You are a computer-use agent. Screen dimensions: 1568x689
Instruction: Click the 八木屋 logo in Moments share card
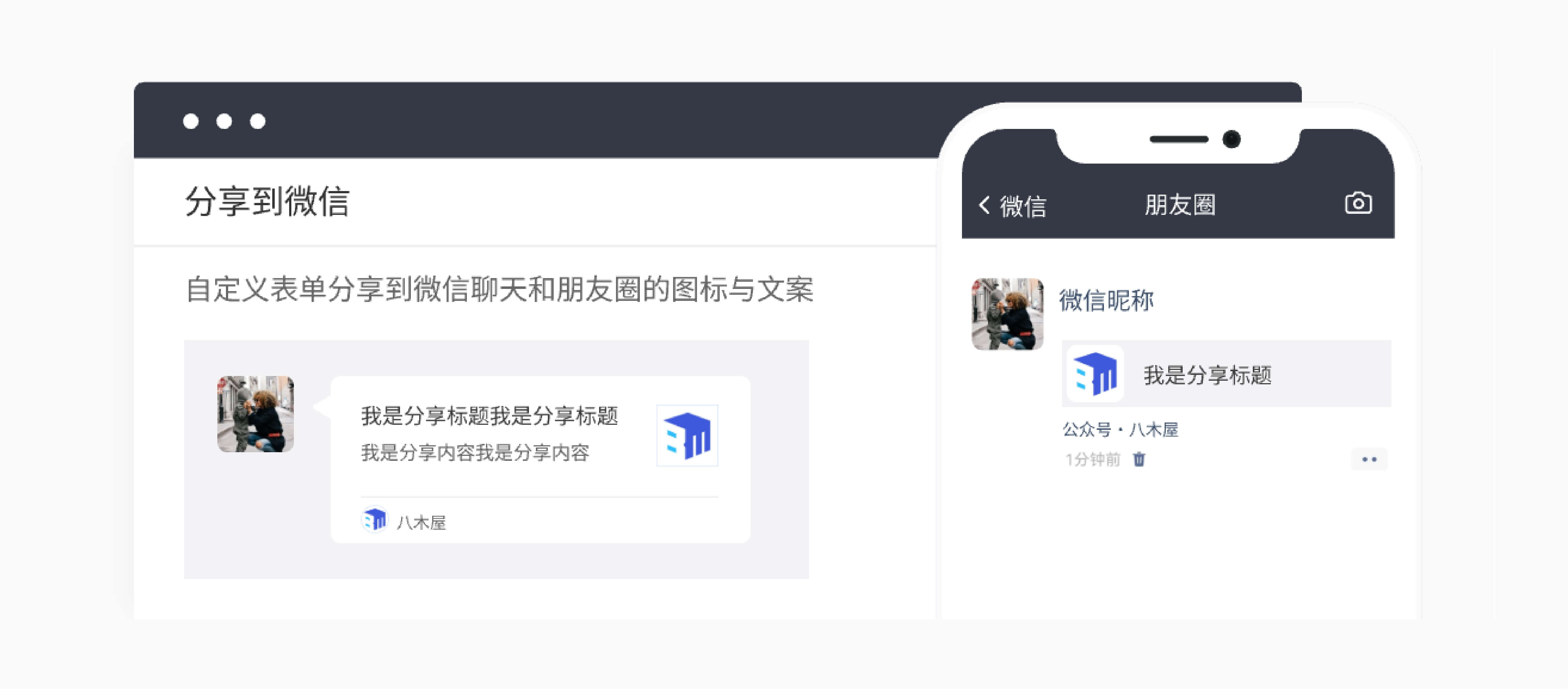[1096, 374]
